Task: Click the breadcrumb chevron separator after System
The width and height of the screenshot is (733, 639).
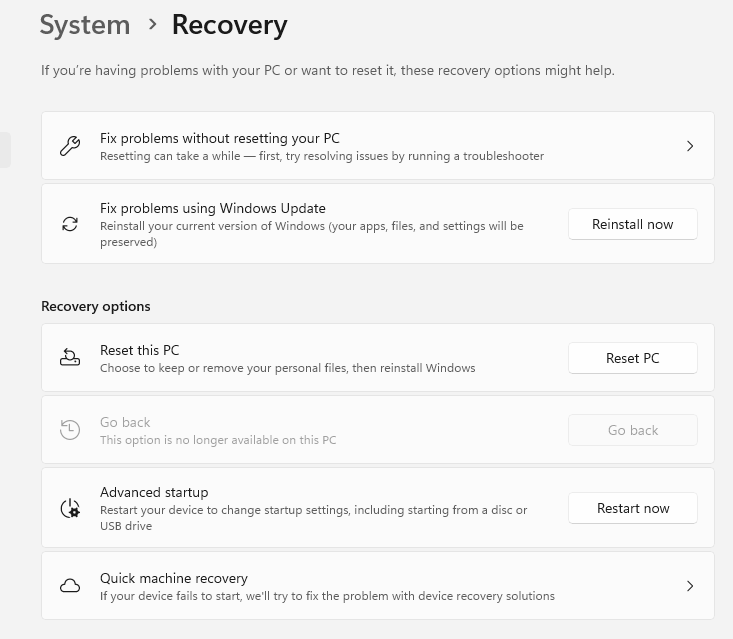Action: [152, 24]
